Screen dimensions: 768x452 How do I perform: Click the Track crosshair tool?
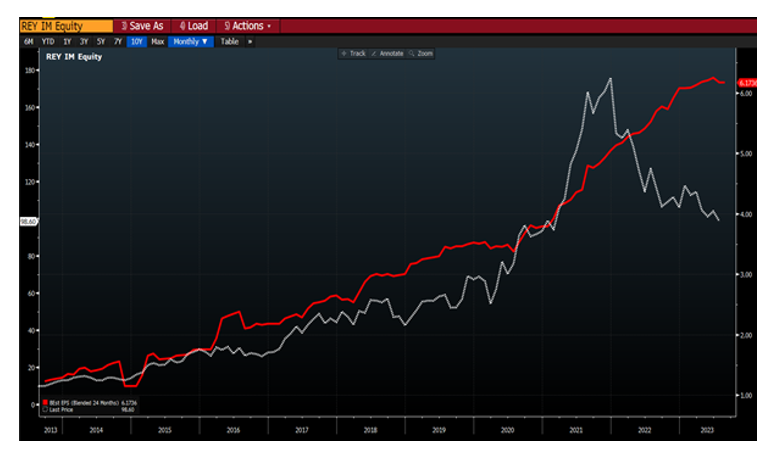click(353, 53)
